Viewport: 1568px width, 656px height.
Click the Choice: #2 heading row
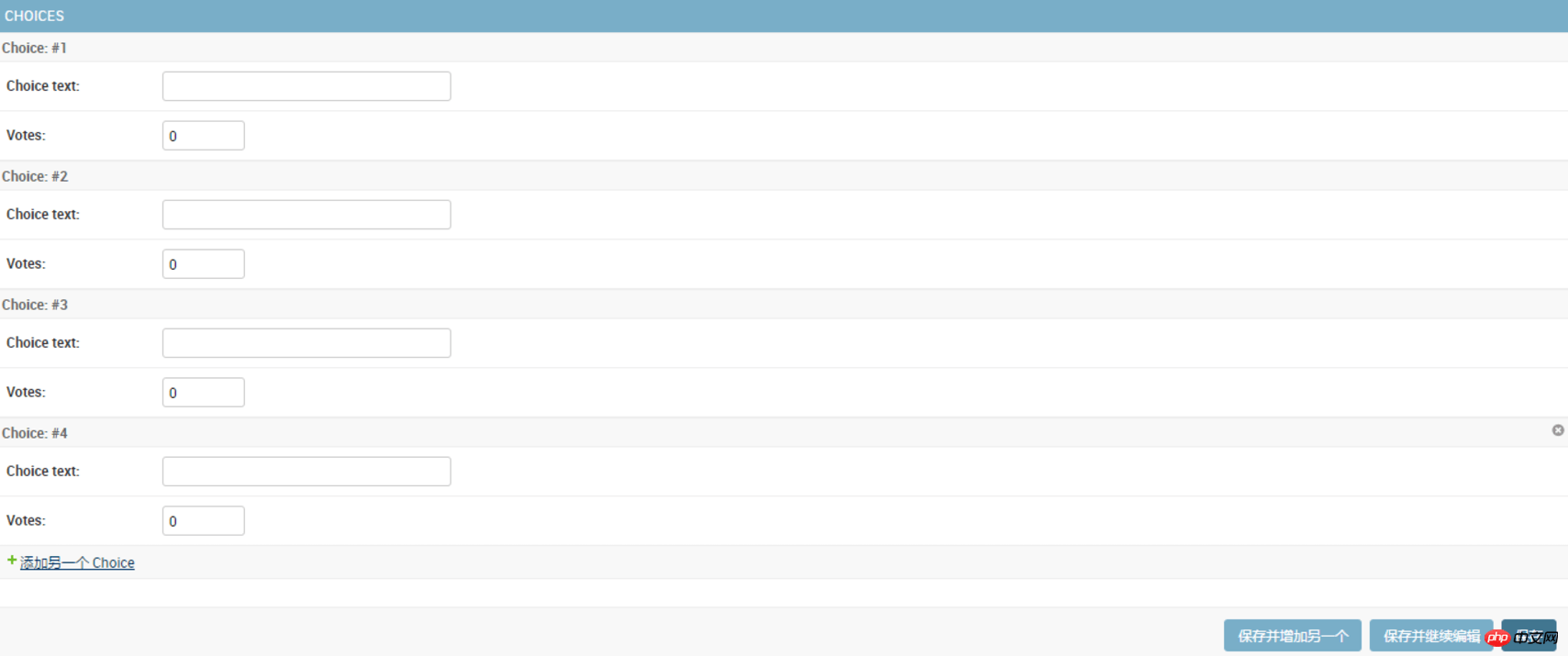(x=784, y=176)
